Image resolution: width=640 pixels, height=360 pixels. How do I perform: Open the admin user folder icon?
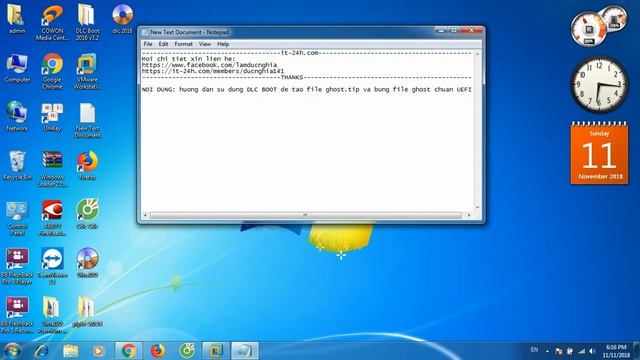17,18
